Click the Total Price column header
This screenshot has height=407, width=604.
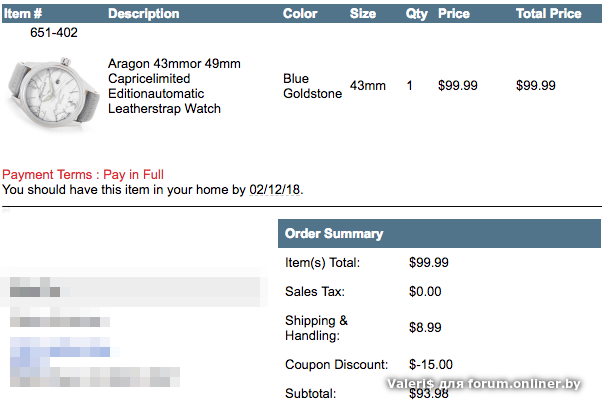pos(548,14)
